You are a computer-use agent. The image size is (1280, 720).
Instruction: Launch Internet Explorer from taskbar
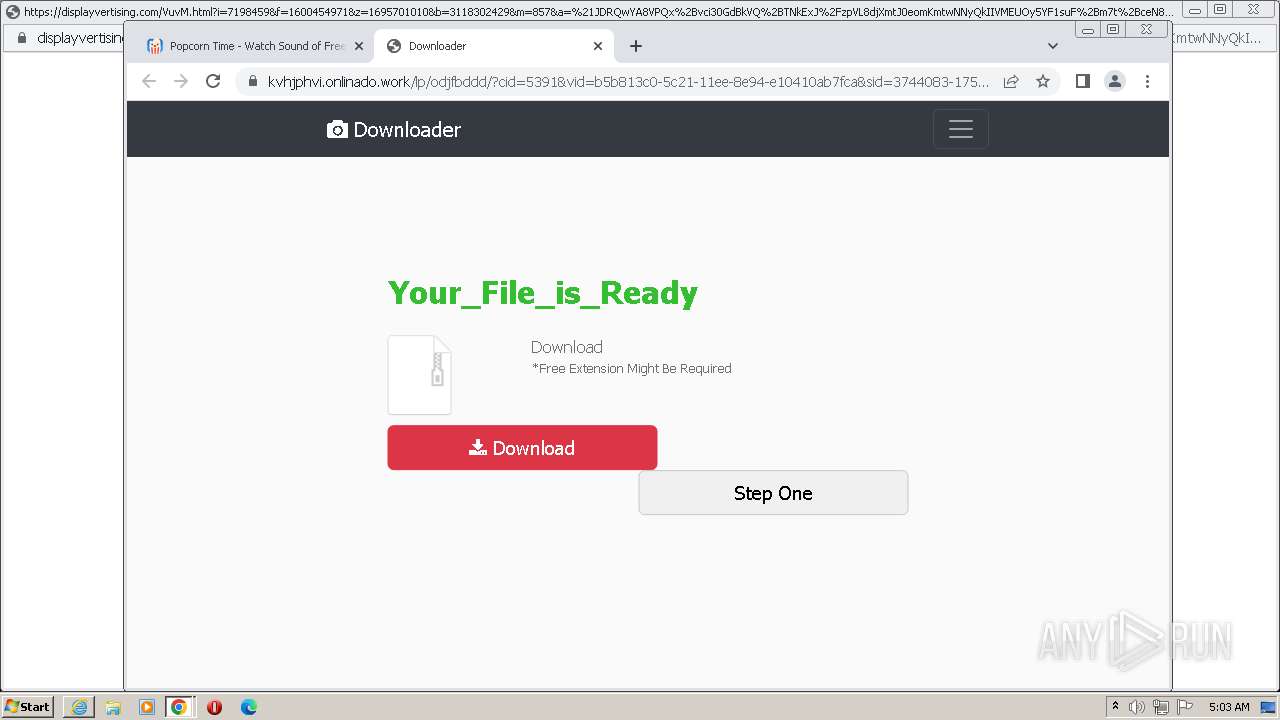[x=79, y=707]
